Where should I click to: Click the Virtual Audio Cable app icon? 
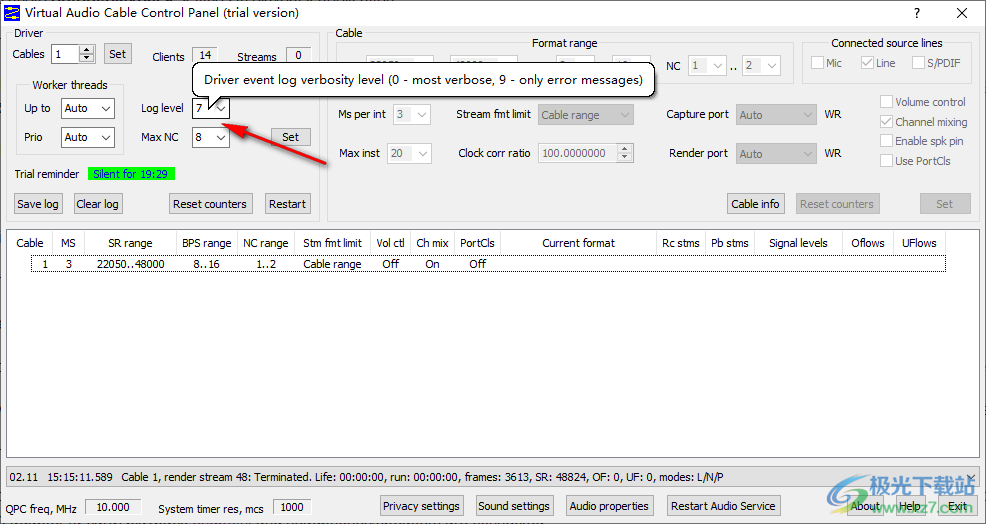tap(12, 13)
